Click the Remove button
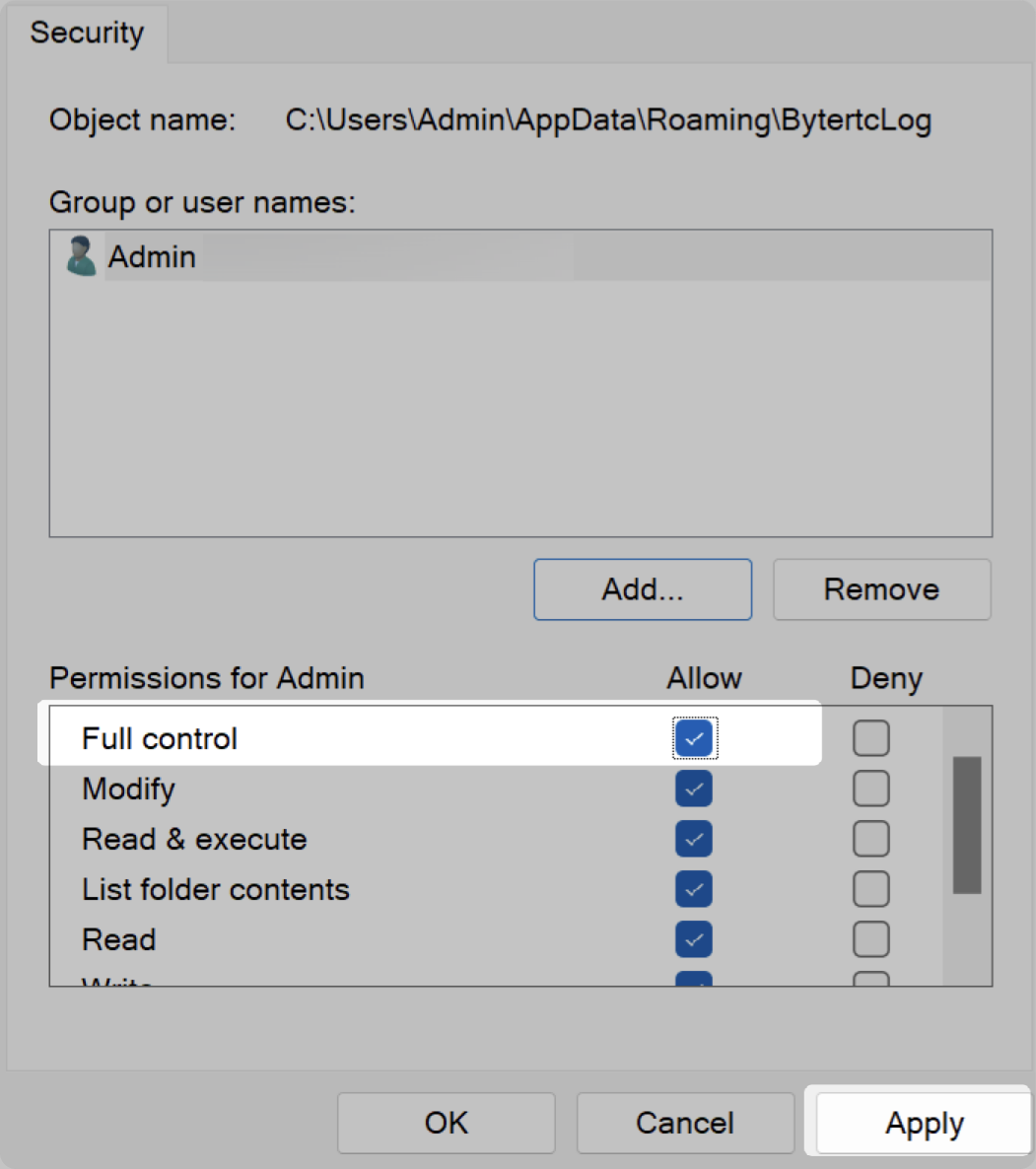The image size is (1036, 1169). (x=881, y=589)
